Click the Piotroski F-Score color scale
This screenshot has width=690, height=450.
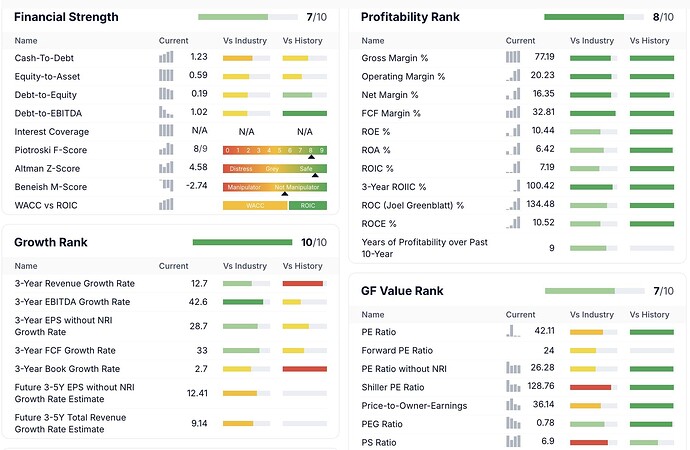274,150
